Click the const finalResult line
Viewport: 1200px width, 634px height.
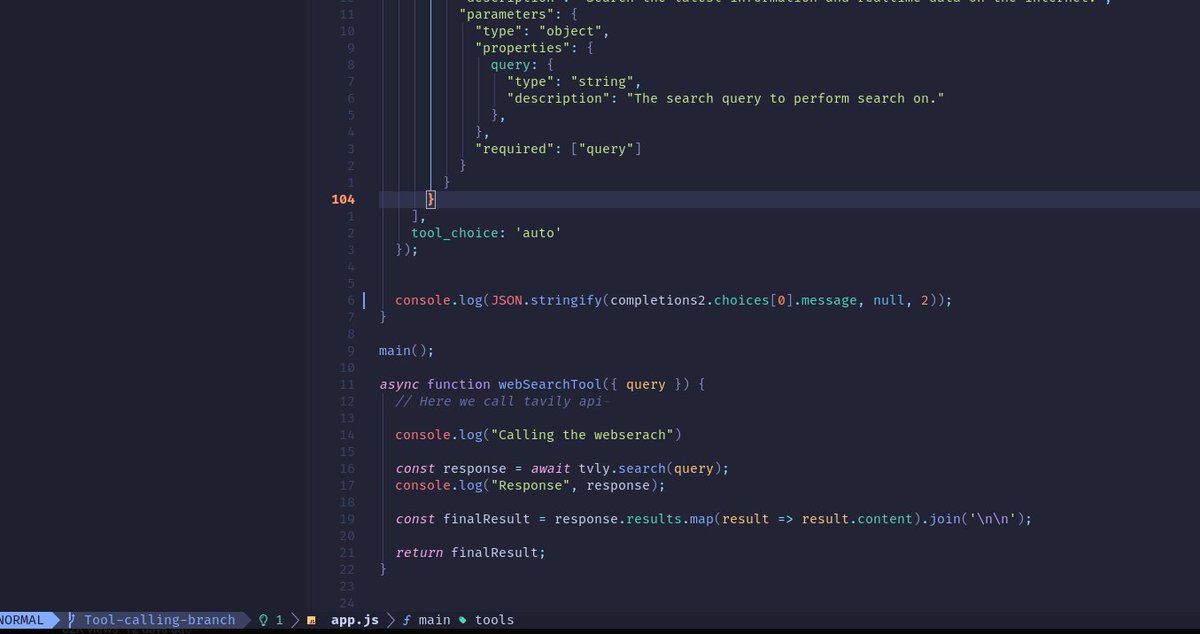pos(713,519)
